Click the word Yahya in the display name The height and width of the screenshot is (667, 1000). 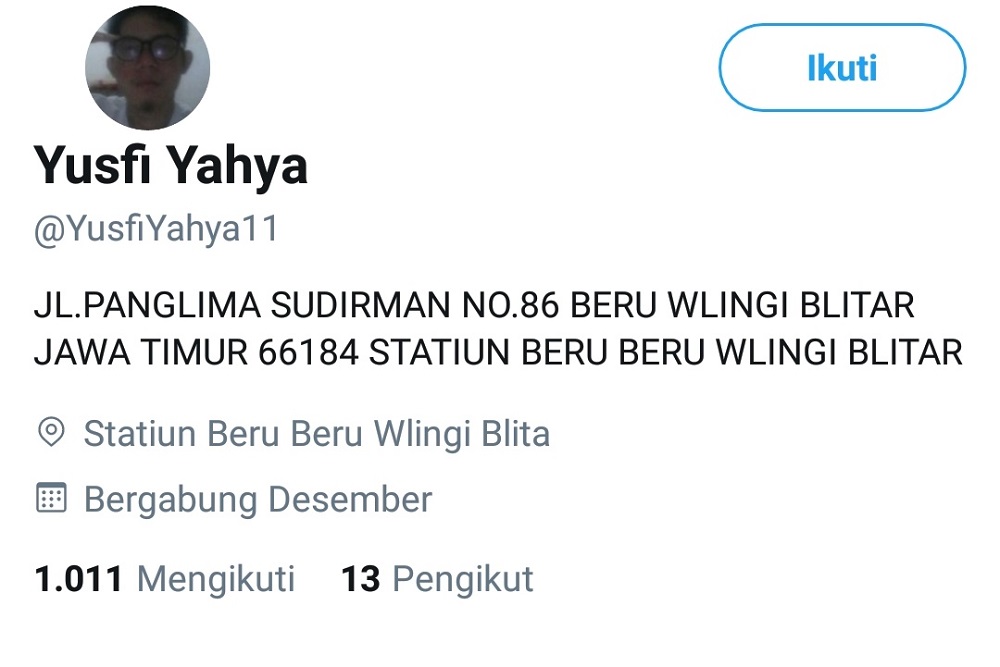tap(238, 165)
